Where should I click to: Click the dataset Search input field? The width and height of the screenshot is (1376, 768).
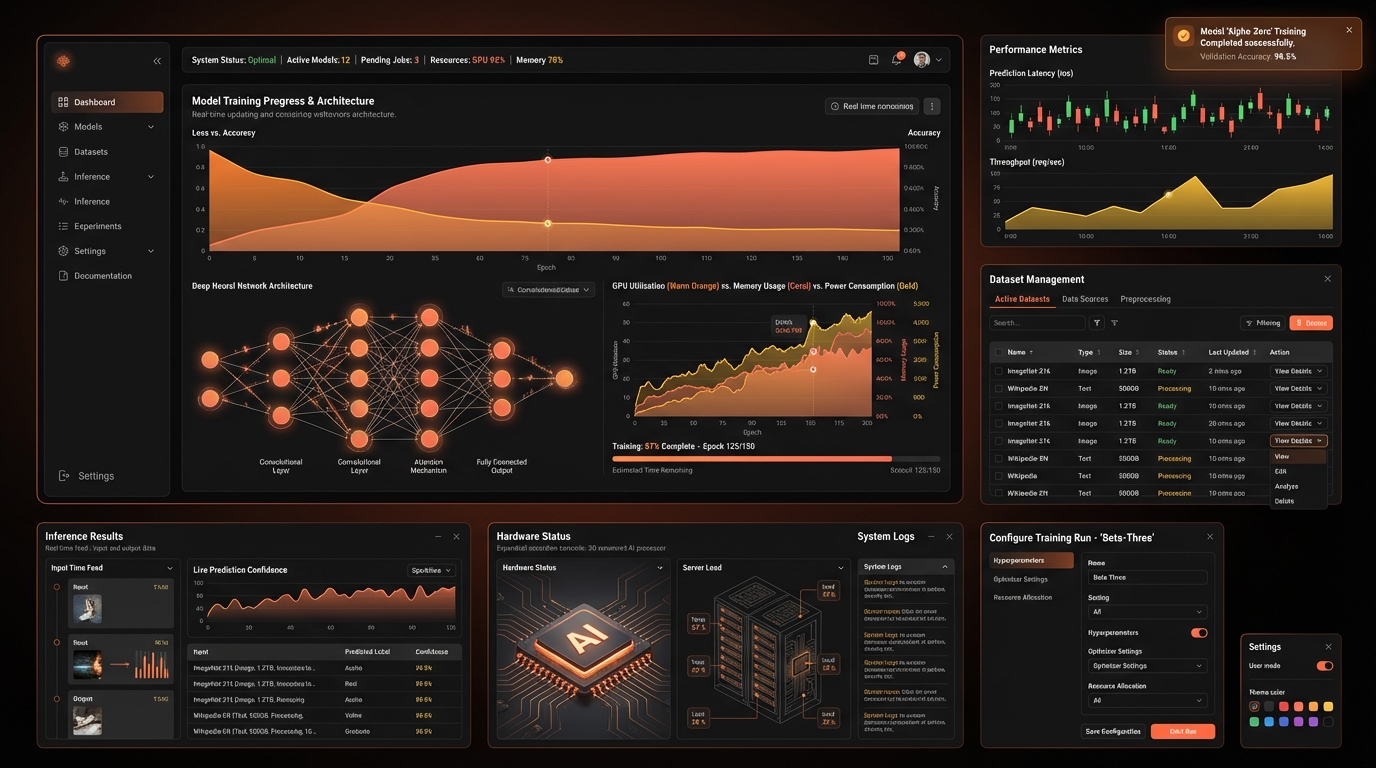tap(1036, 323)
